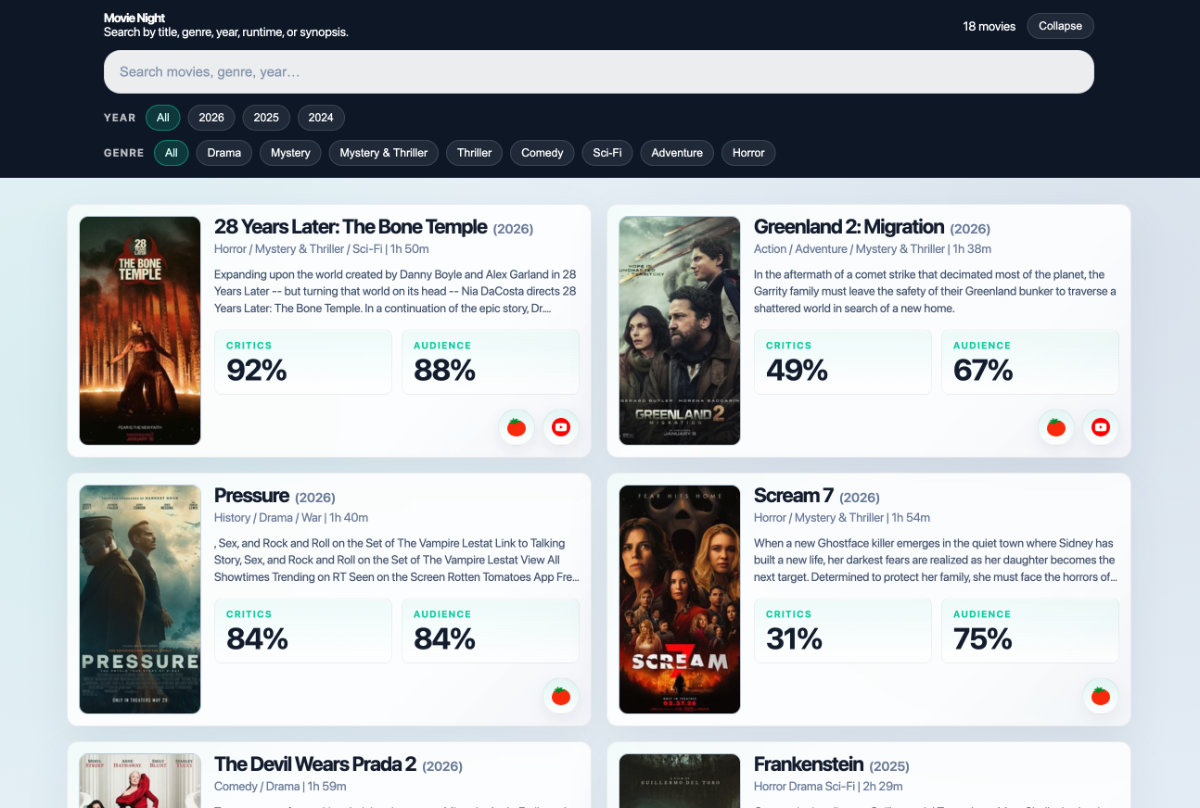The image size is (1200, 808).
Task: Open the Frankenstein movie title
Action: [807, 764]
